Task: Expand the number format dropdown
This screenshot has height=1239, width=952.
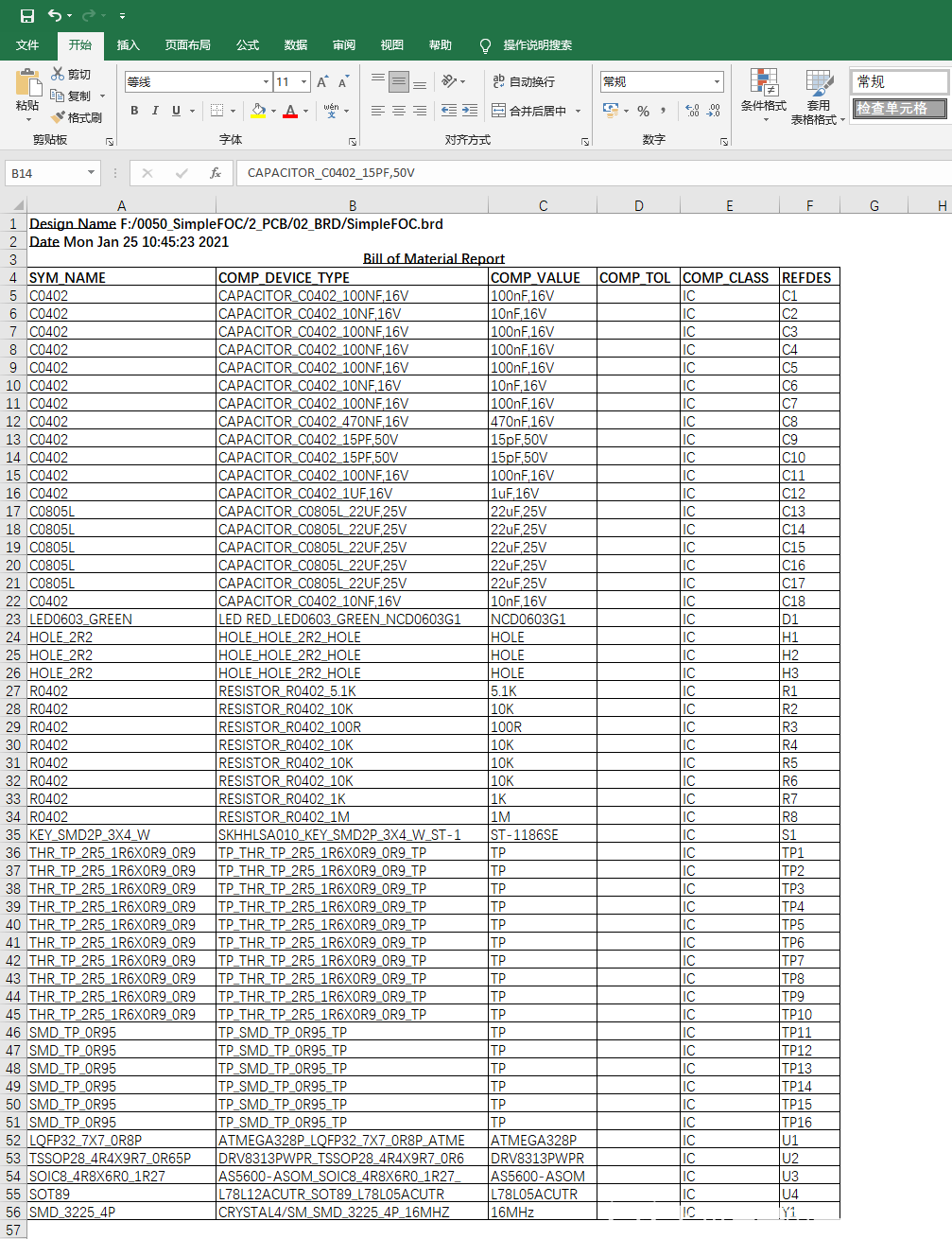Action: pos(718,82)
